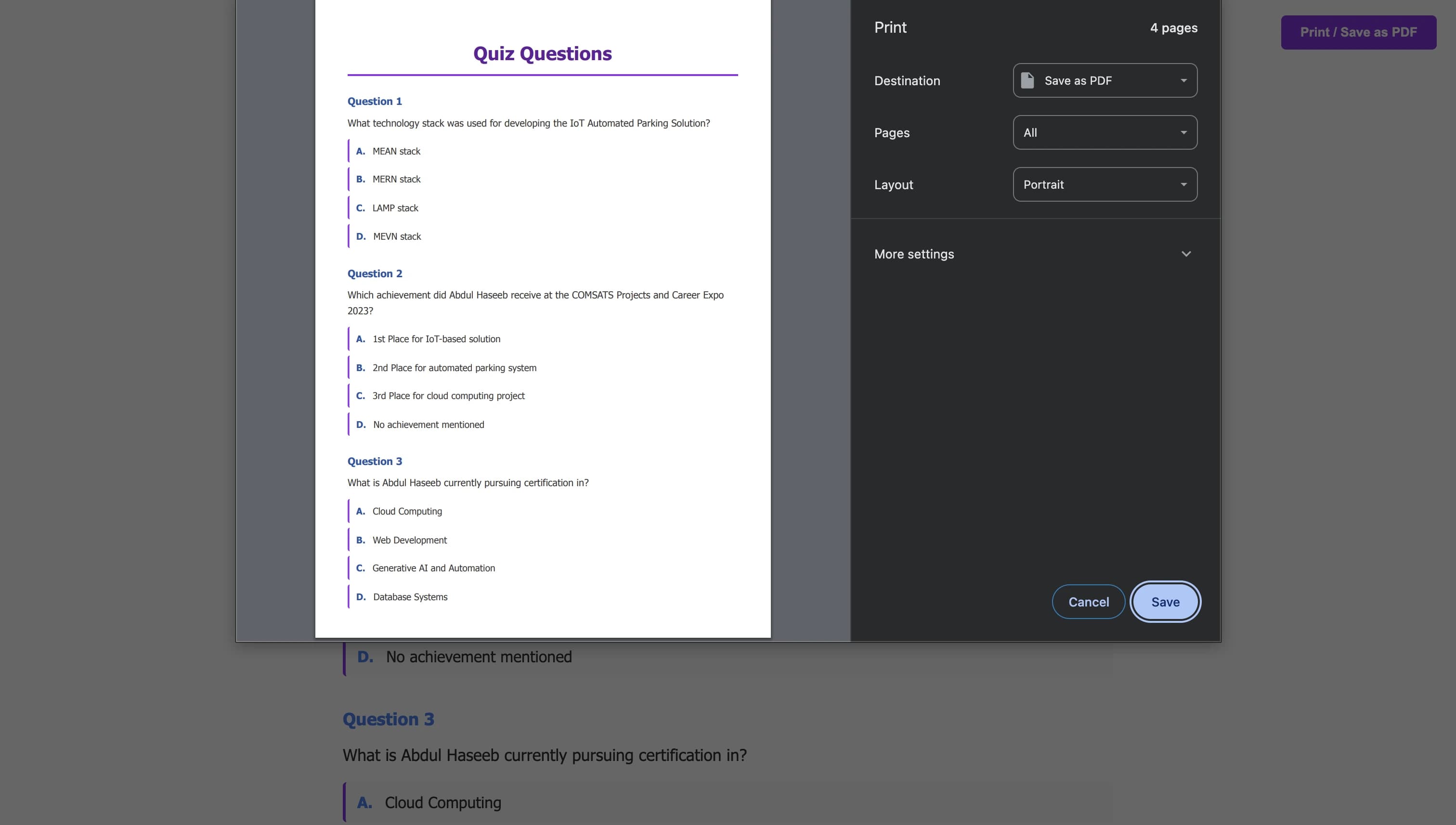The image size is (1456, 825).
Task: Click Question 1 heading in preview
Action: [375, 102]
